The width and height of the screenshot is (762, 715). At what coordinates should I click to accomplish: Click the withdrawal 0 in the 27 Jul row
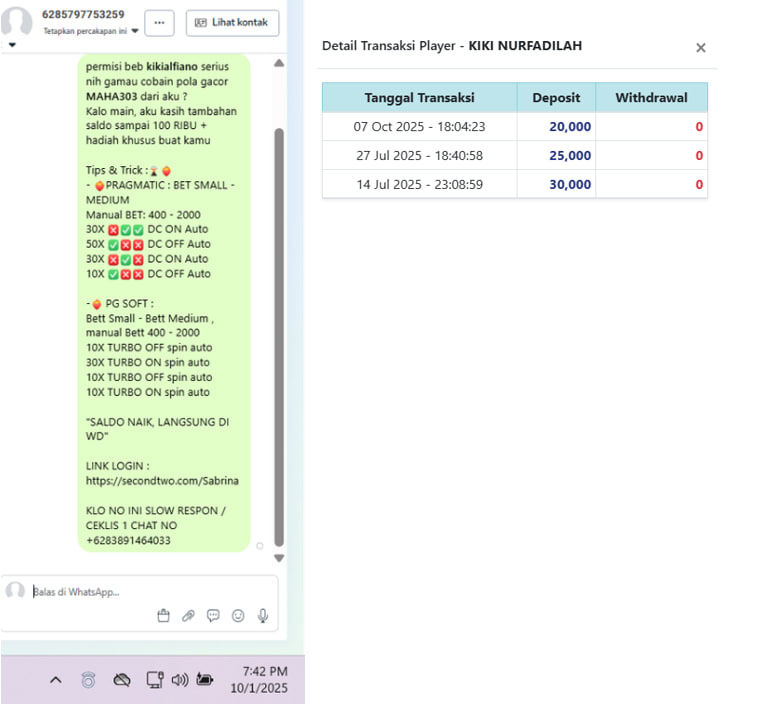coord(699,156)
